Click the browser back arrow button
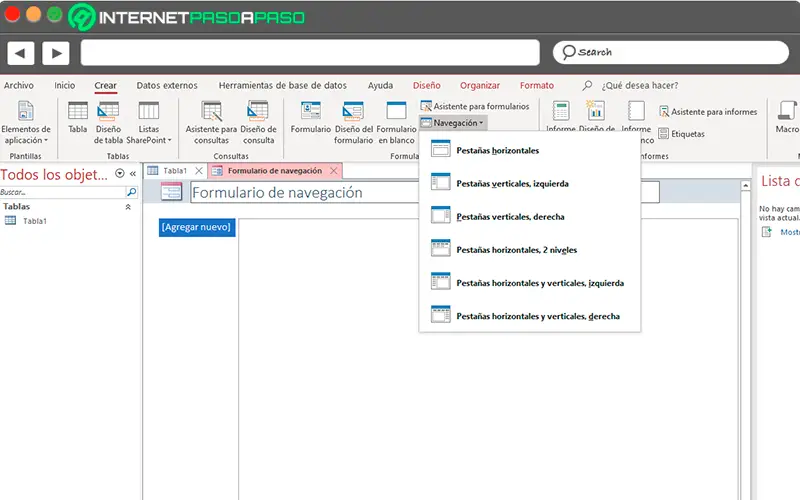This screenshot has height=500, width=800. [x=21, y=53]
